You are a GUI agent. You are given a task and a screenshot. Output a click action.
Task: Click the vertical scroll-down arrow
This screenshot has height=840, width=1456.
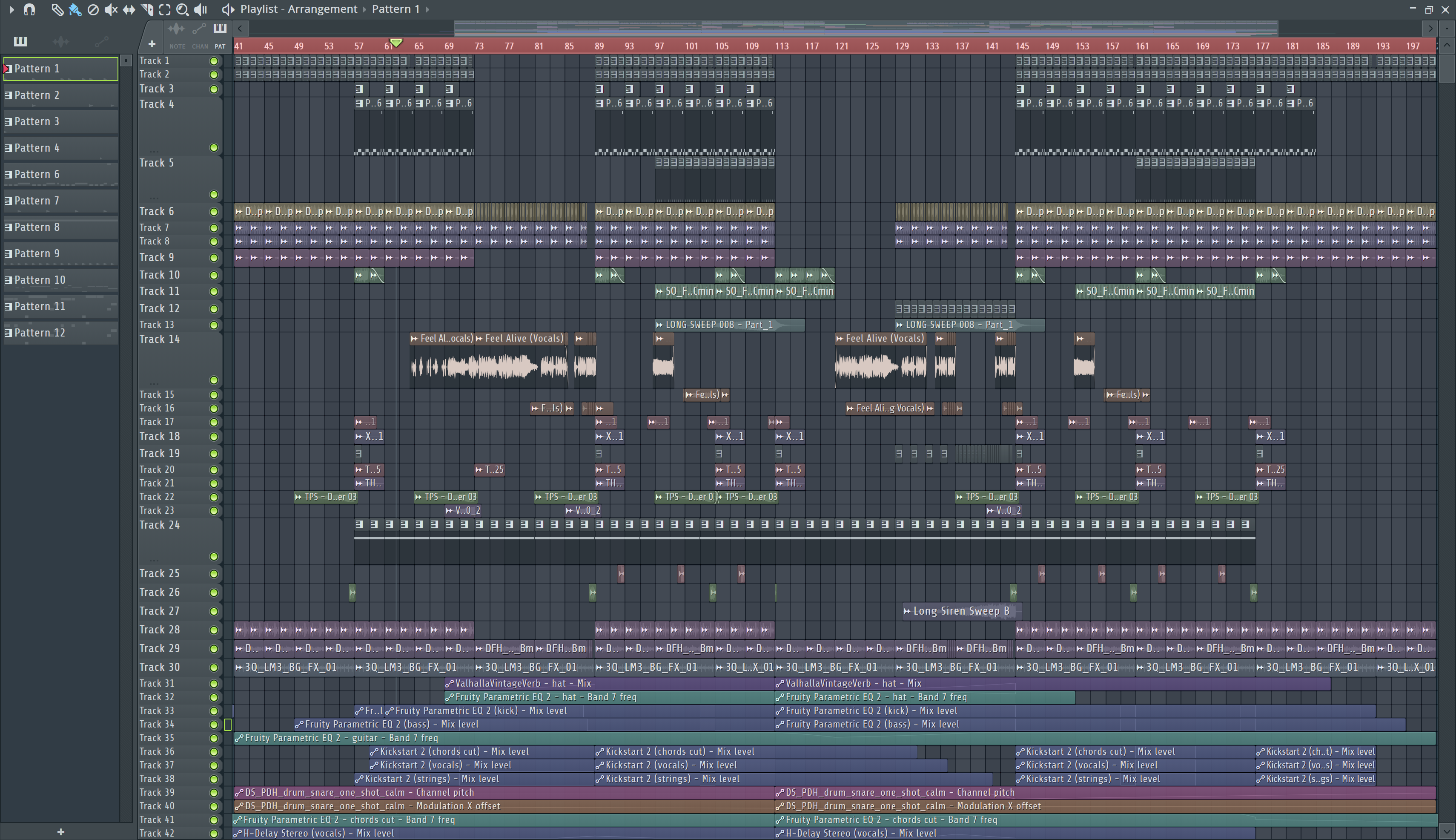pos(1446,832)
